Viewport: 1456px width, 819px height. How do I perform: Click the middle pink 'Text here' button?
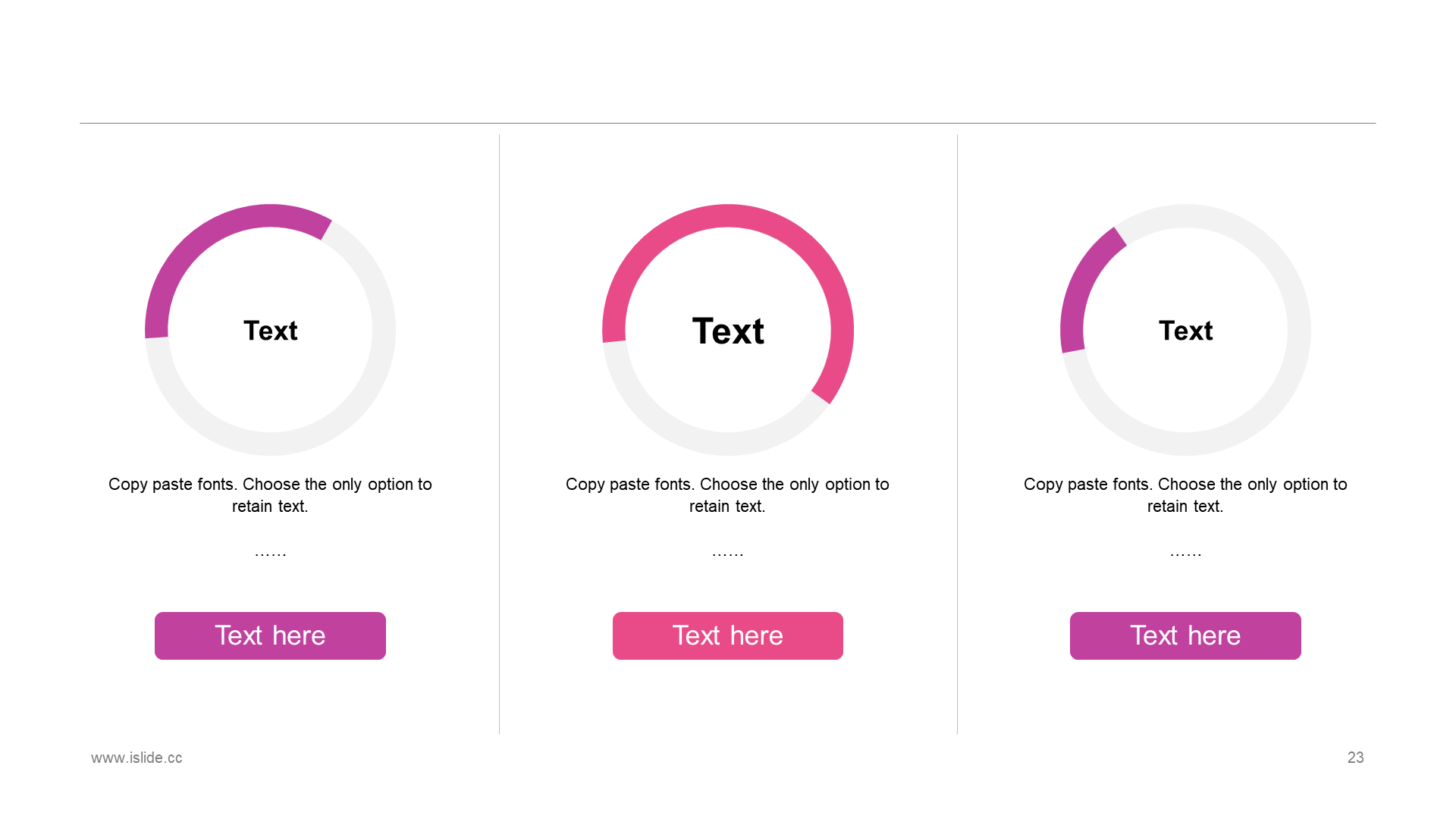[728, 635]
